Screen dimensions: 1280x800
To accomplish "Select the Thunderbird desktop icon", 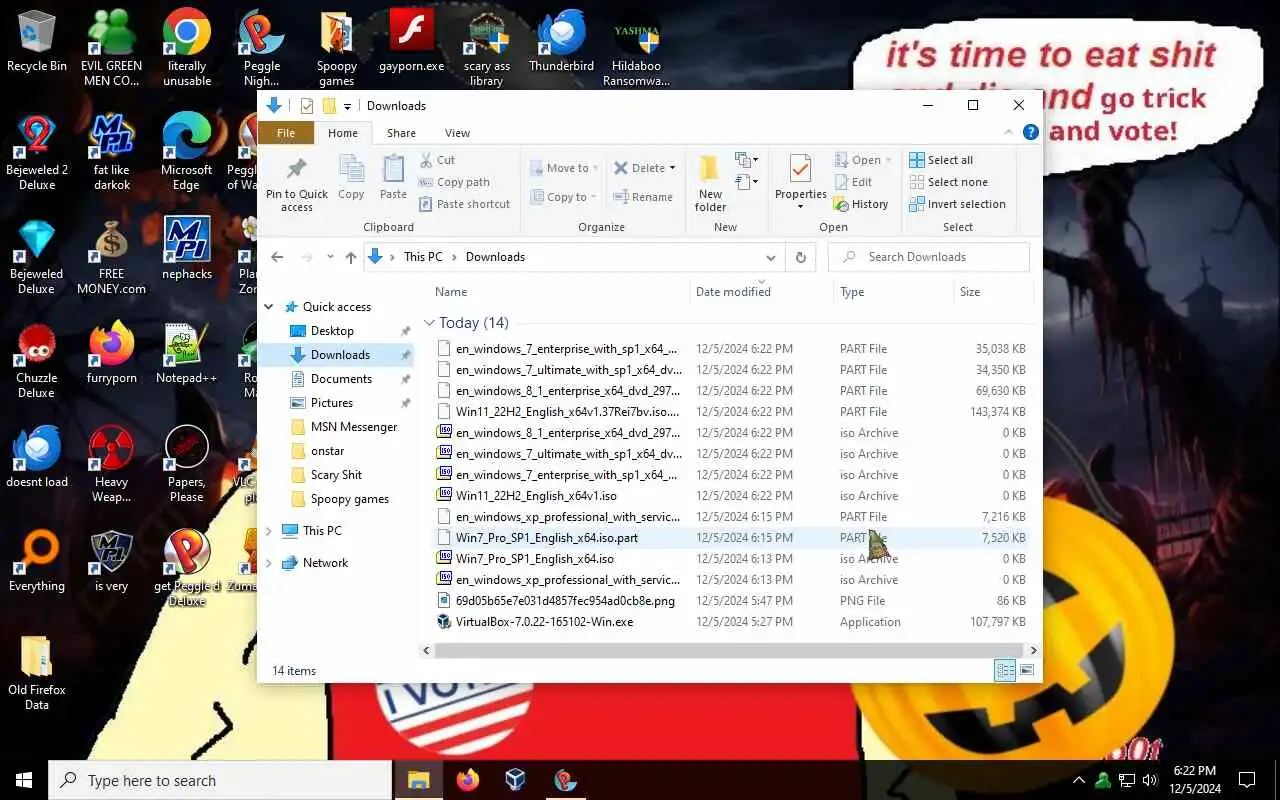I will pyautogui.click(x=561, y=42).
